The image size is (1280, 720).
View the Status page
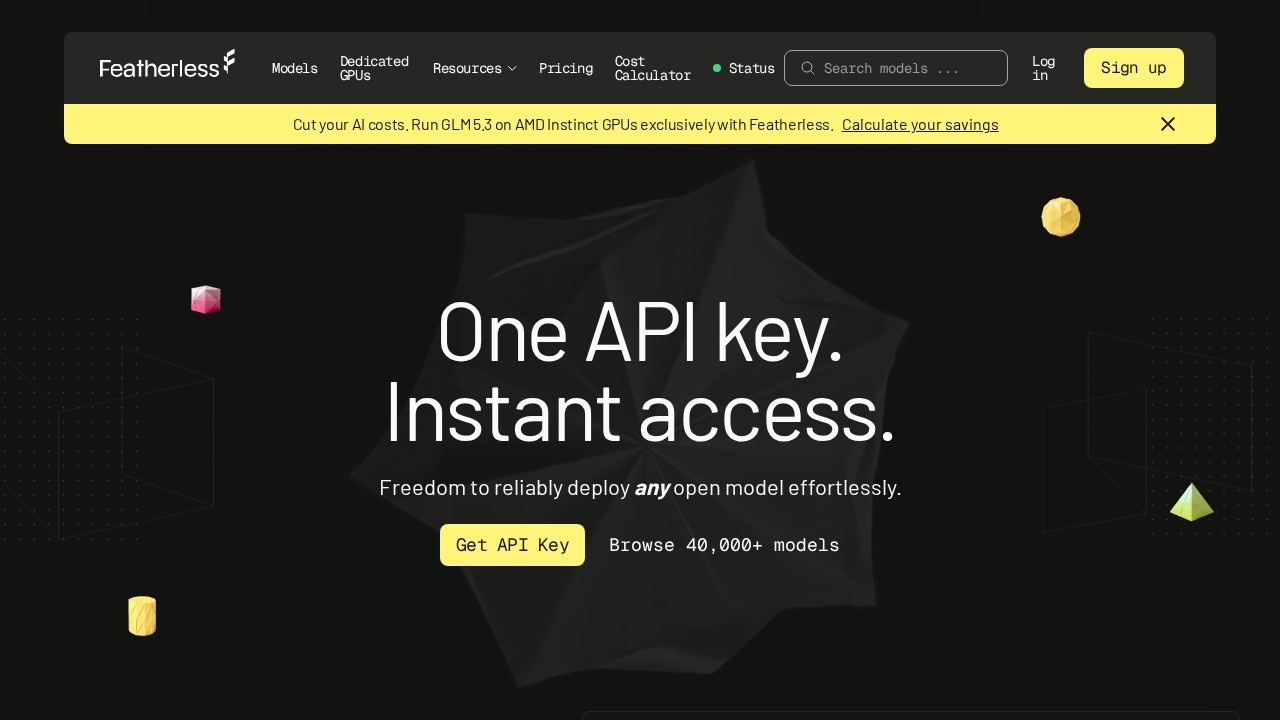[x=744, y=68]
